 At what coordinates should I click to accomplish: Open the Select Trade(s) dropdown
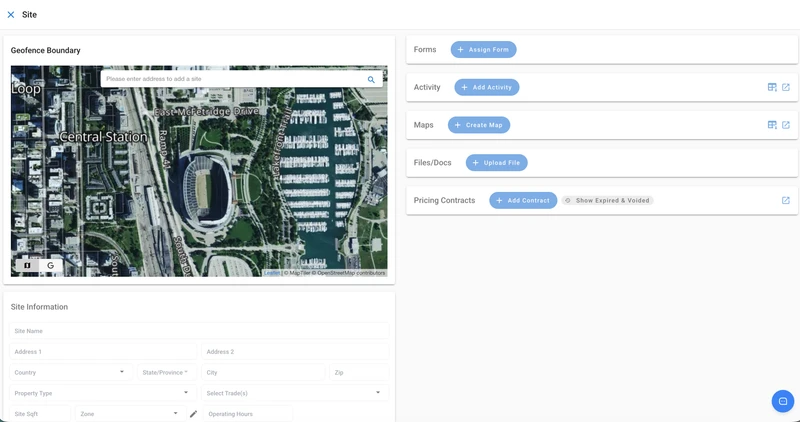[x=295, y=393]
